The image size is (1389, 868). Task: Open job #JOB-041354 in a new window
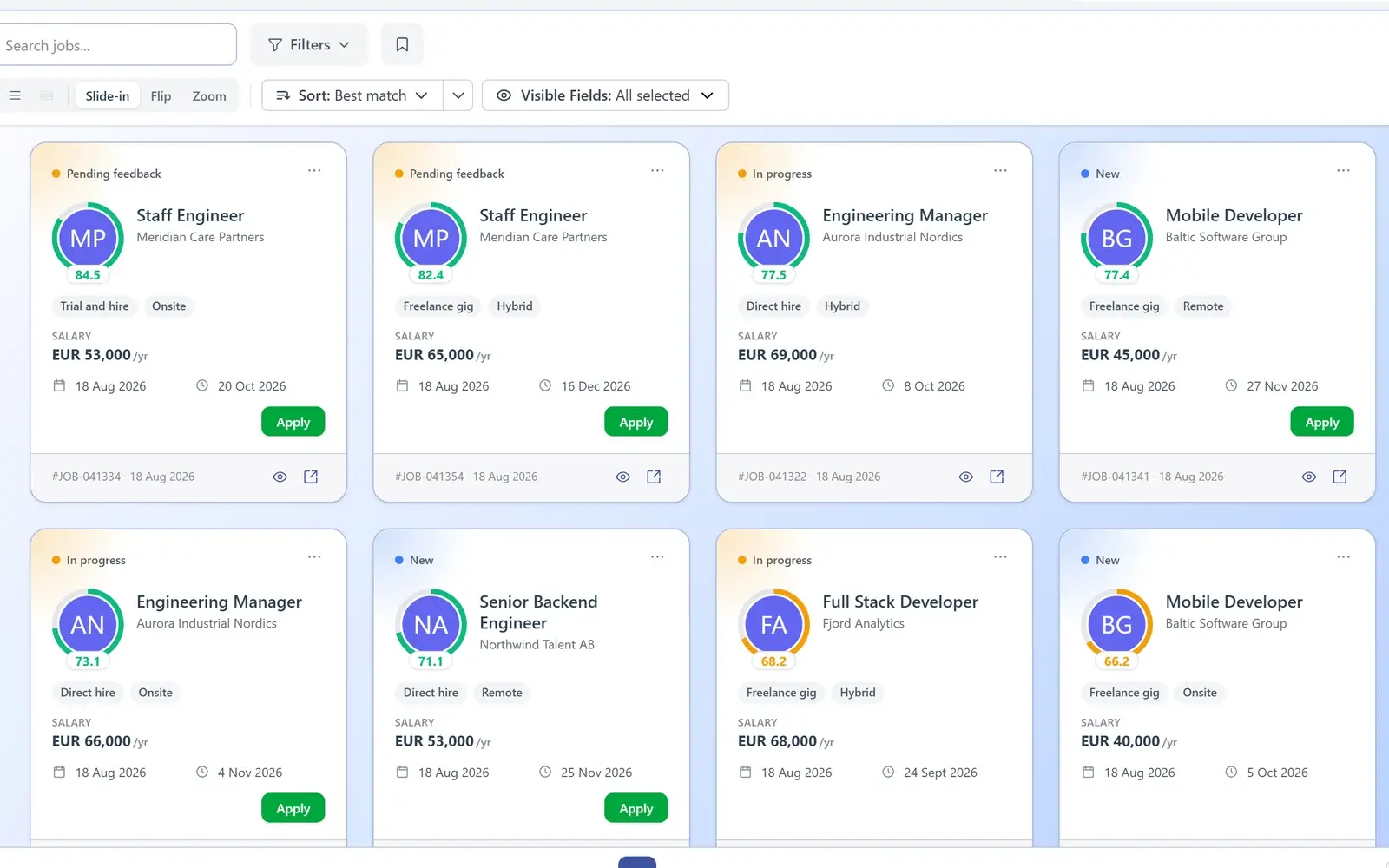(x=654, y=477)
